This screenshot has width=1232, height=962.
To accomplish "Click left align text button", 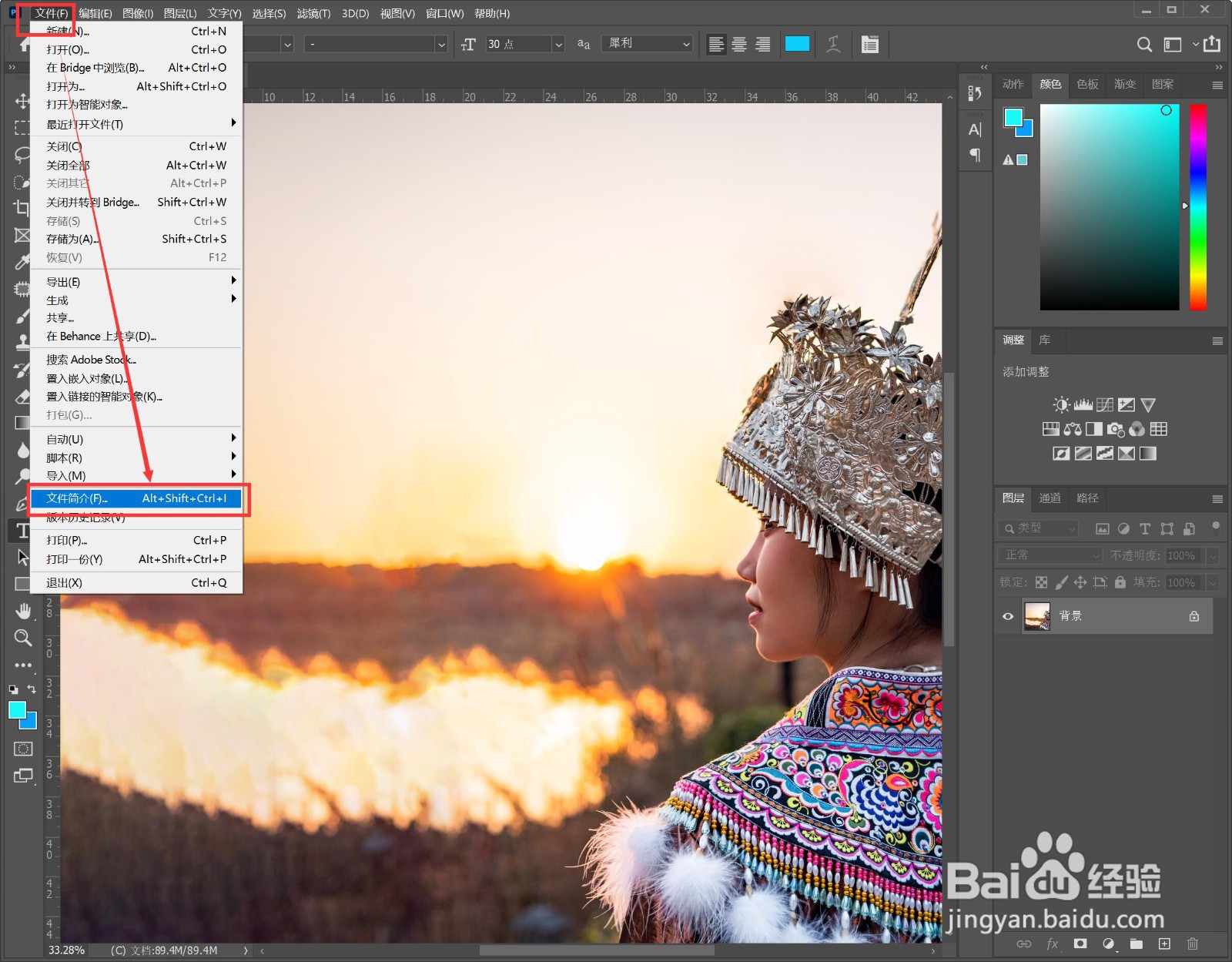I will 716,44.
